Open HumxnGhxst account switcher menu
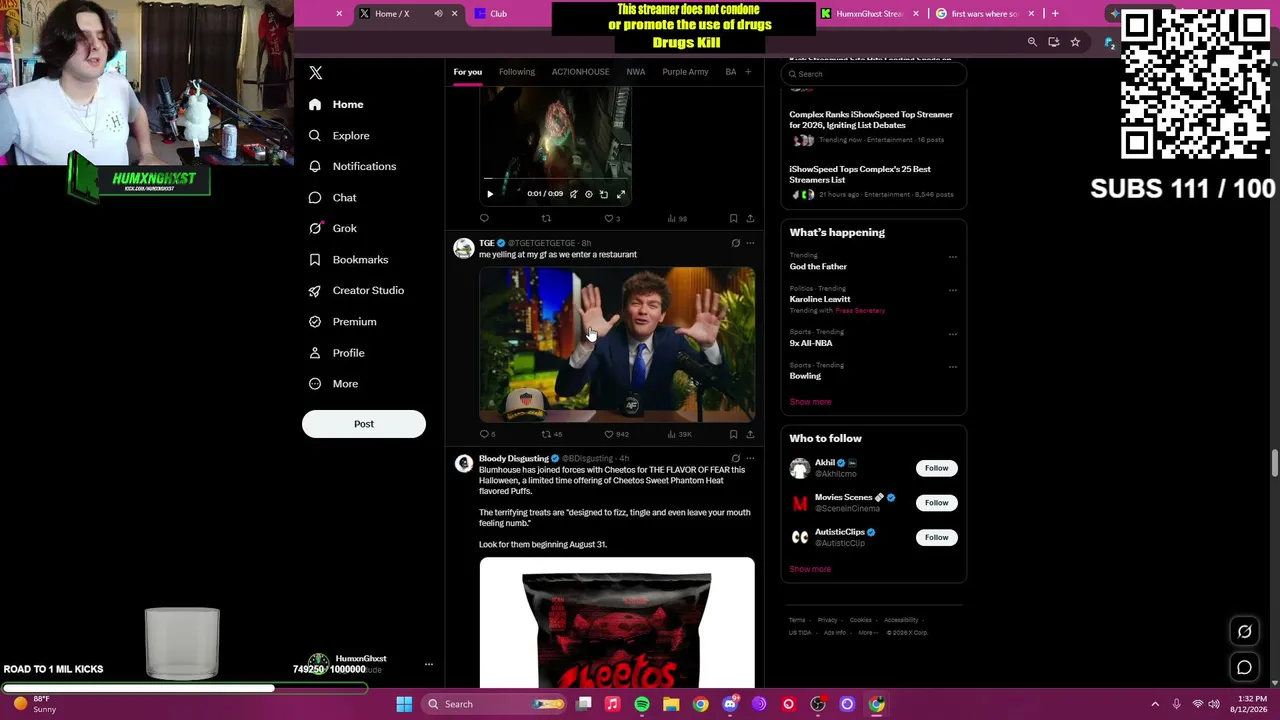The height and width of the screenshot is (720, 1280). tap(428, 664)
